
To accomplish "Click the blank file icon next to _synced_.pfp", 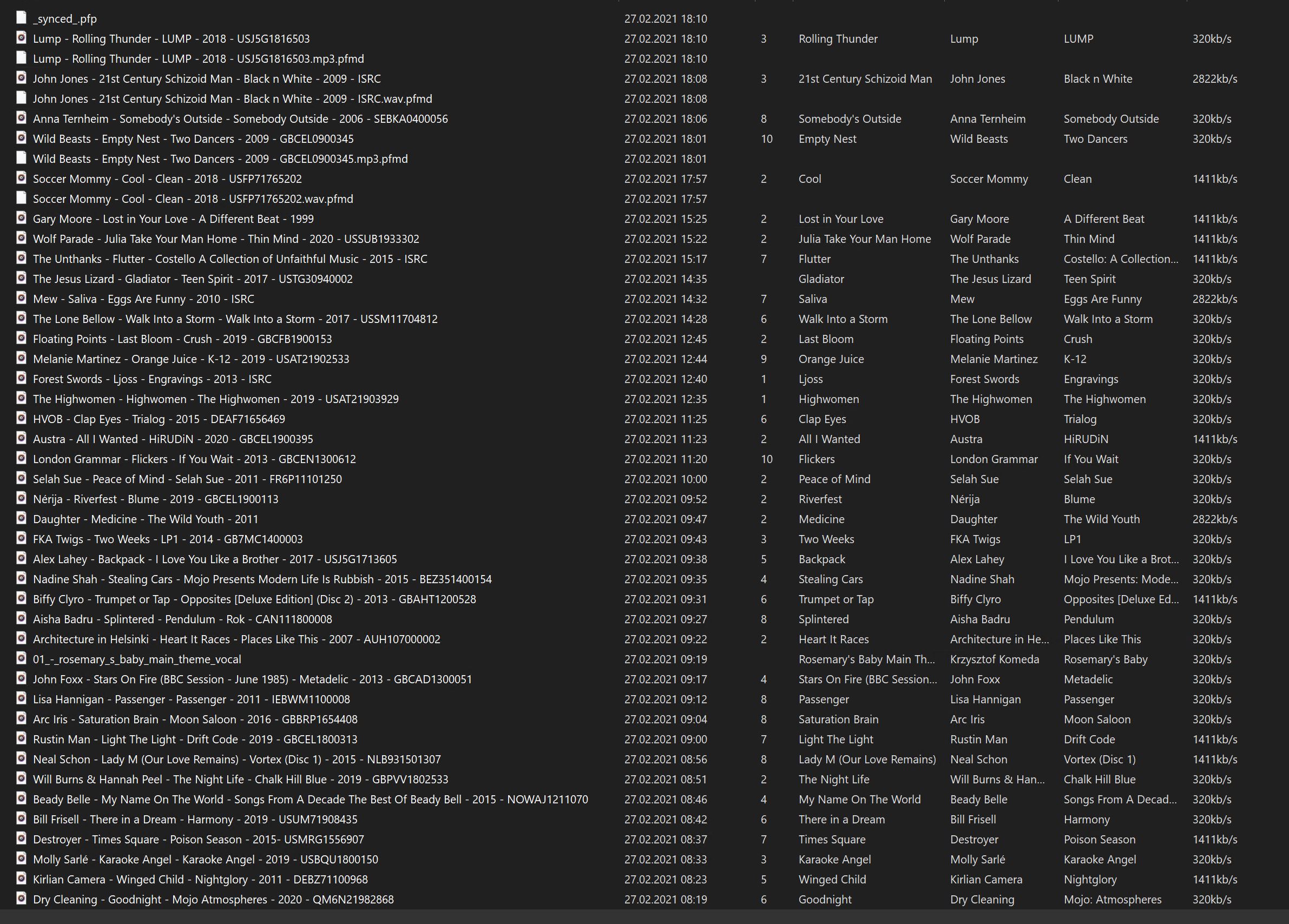I will coord(21,18).
